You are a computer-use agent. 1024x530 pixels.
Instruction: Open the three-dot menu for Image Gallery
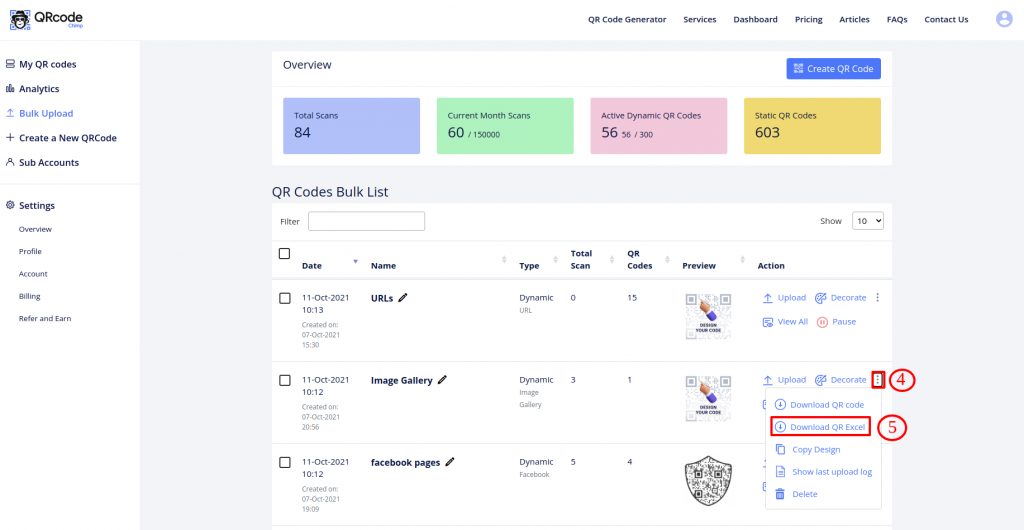[x=877, y=380]
